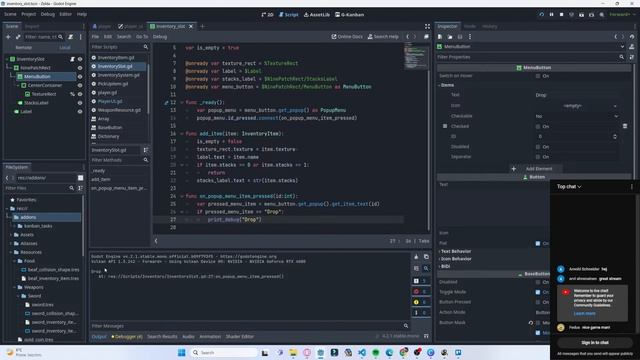
Task: Click the Pause running project icon
Action: [551, 14]
